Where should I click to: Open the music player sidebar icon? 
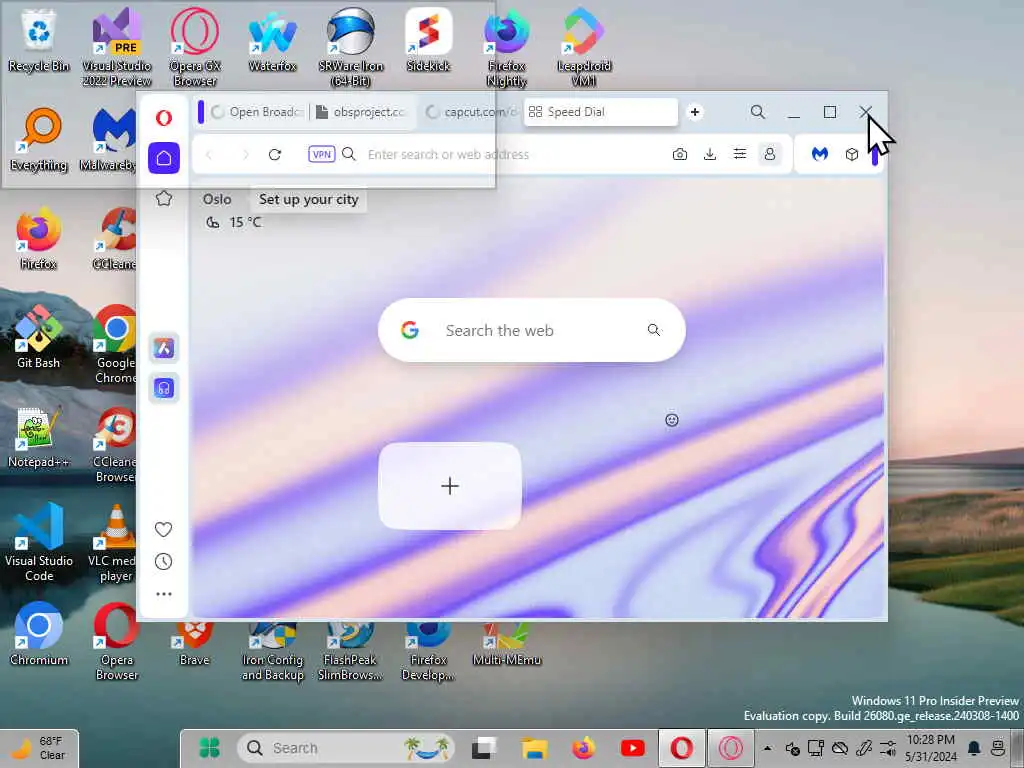[164, 388]
